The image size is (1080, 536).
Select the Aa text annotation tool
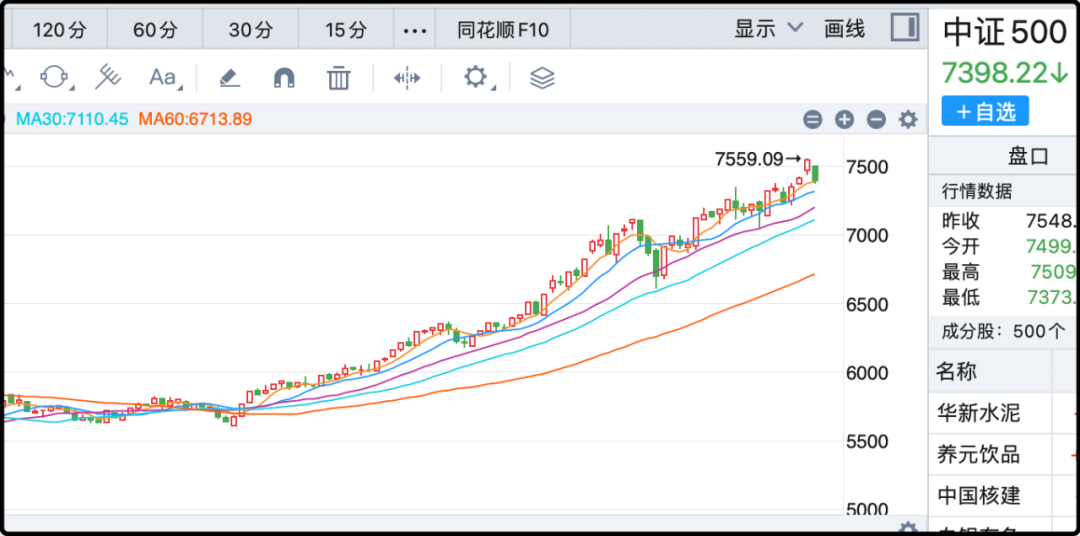pos(164,77)
